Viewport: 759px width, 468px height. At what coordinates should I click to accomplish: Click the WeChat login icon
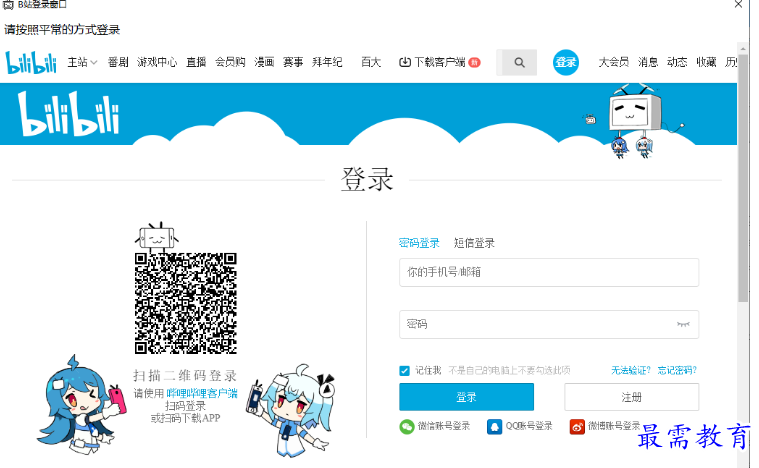(407, 426)
